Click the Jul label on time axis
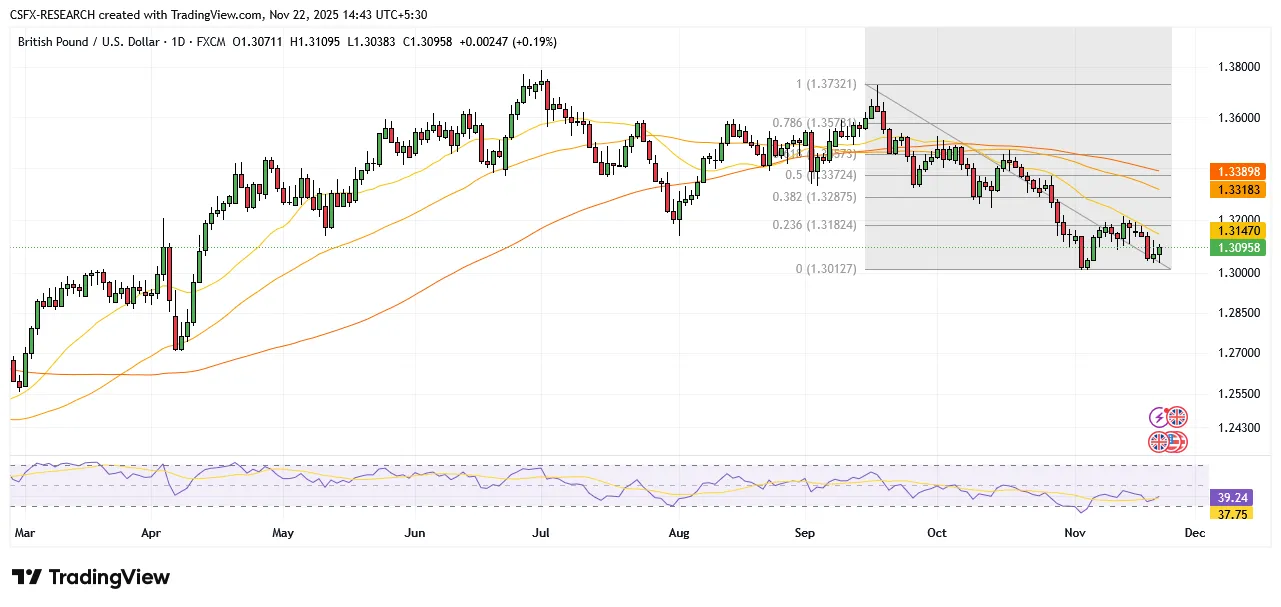Viewport: 1281px width, 607px height. point(541,534)
